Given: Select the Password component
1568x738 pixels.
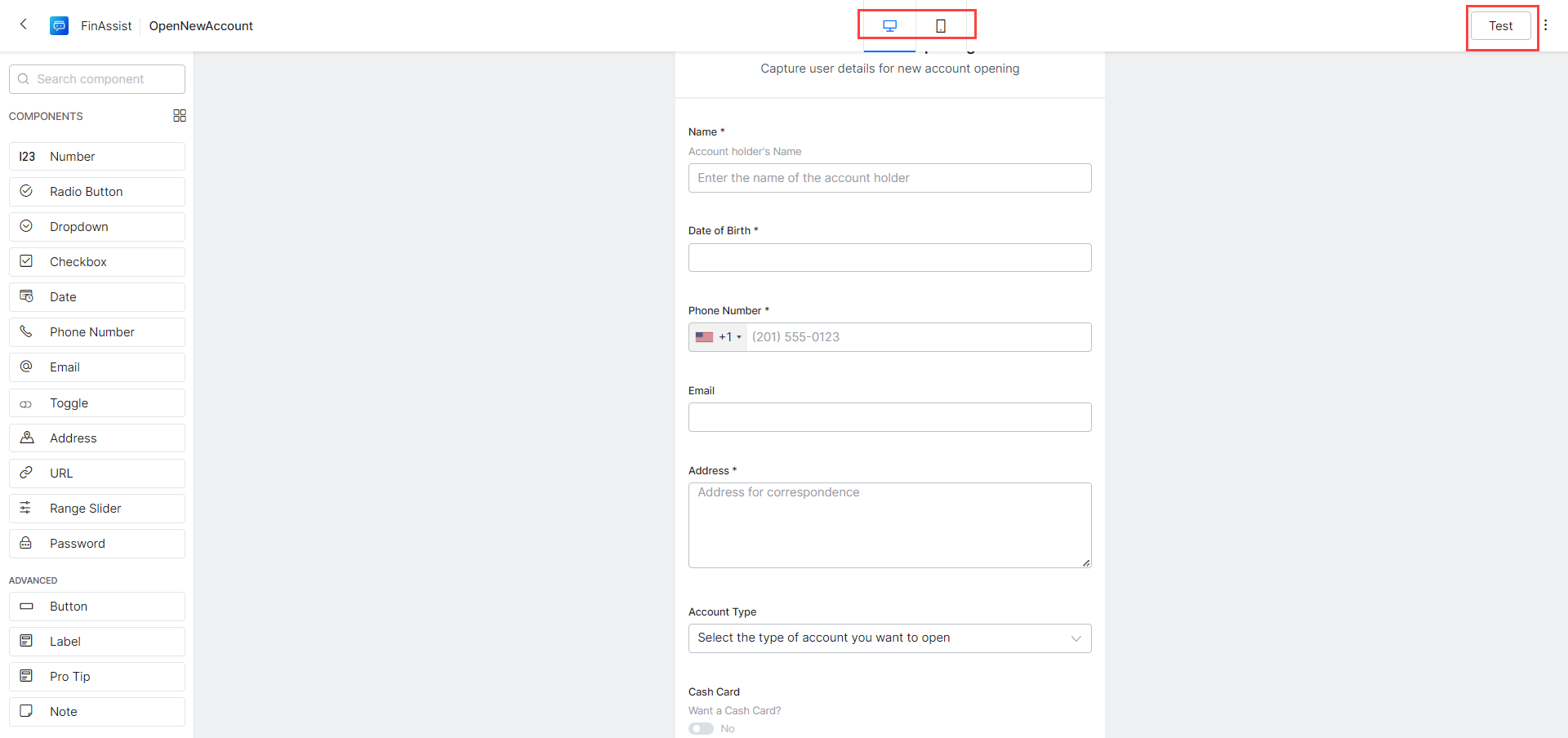Looking at the screenshot, I should [97, 544].
